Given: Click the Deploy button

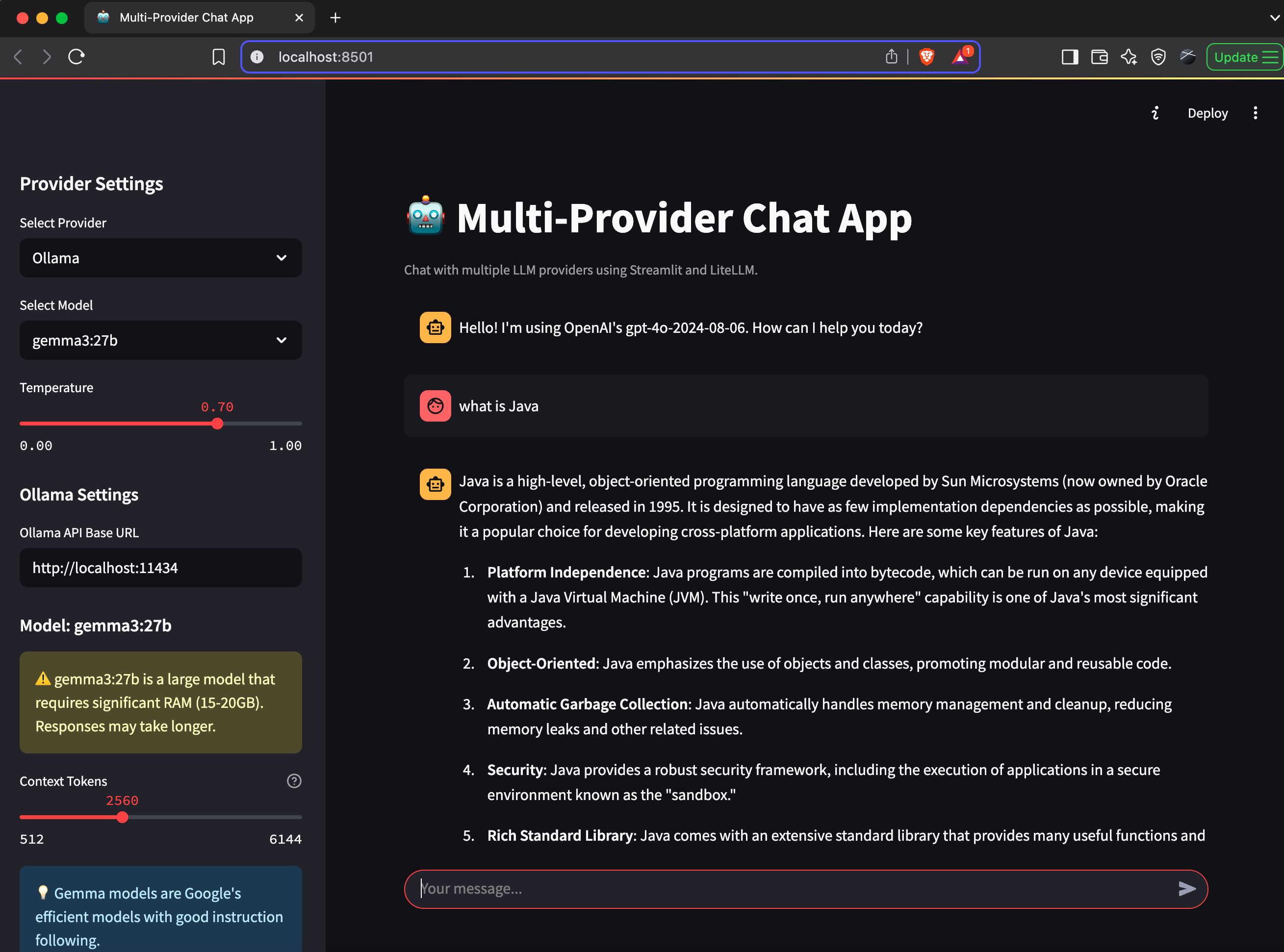Looking at the screenshot, I should pos(1207,113).
